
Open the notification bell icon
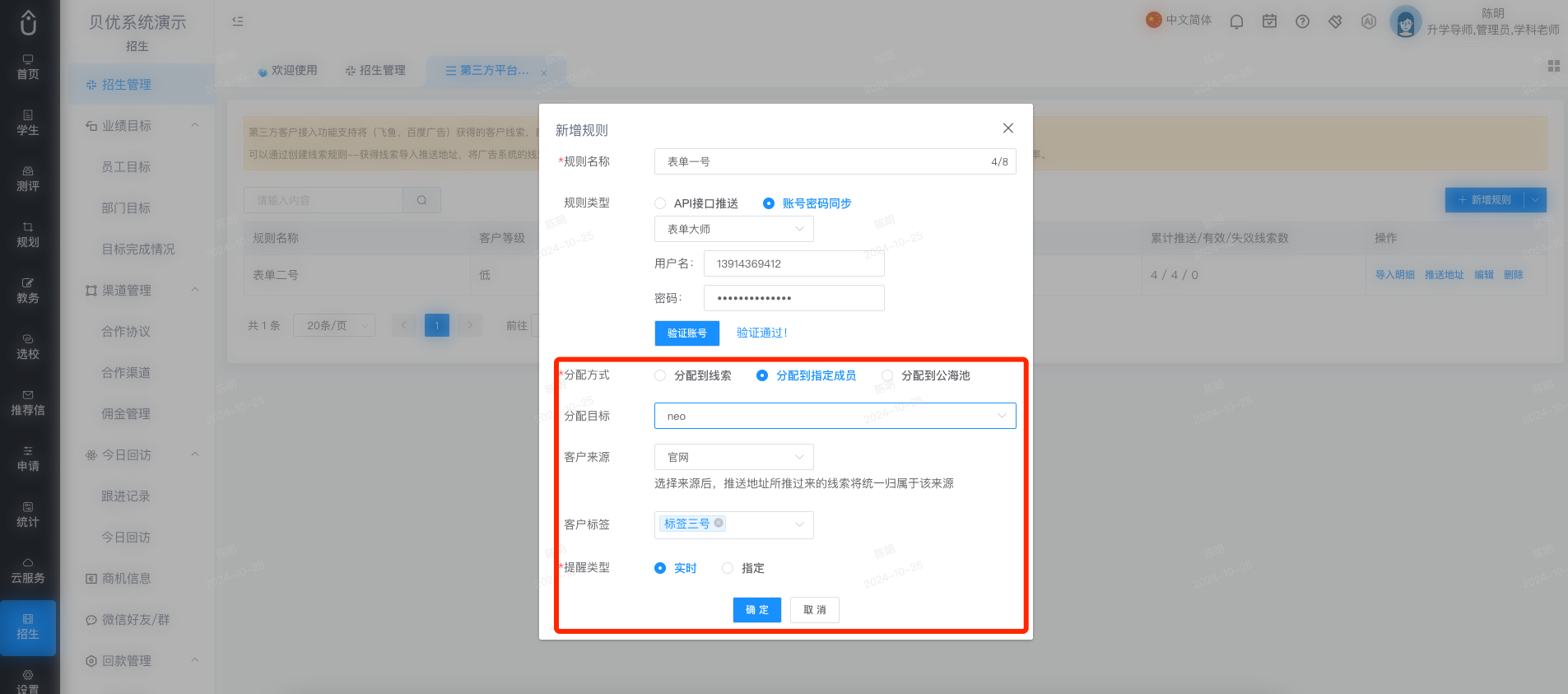click(1236, 21)
